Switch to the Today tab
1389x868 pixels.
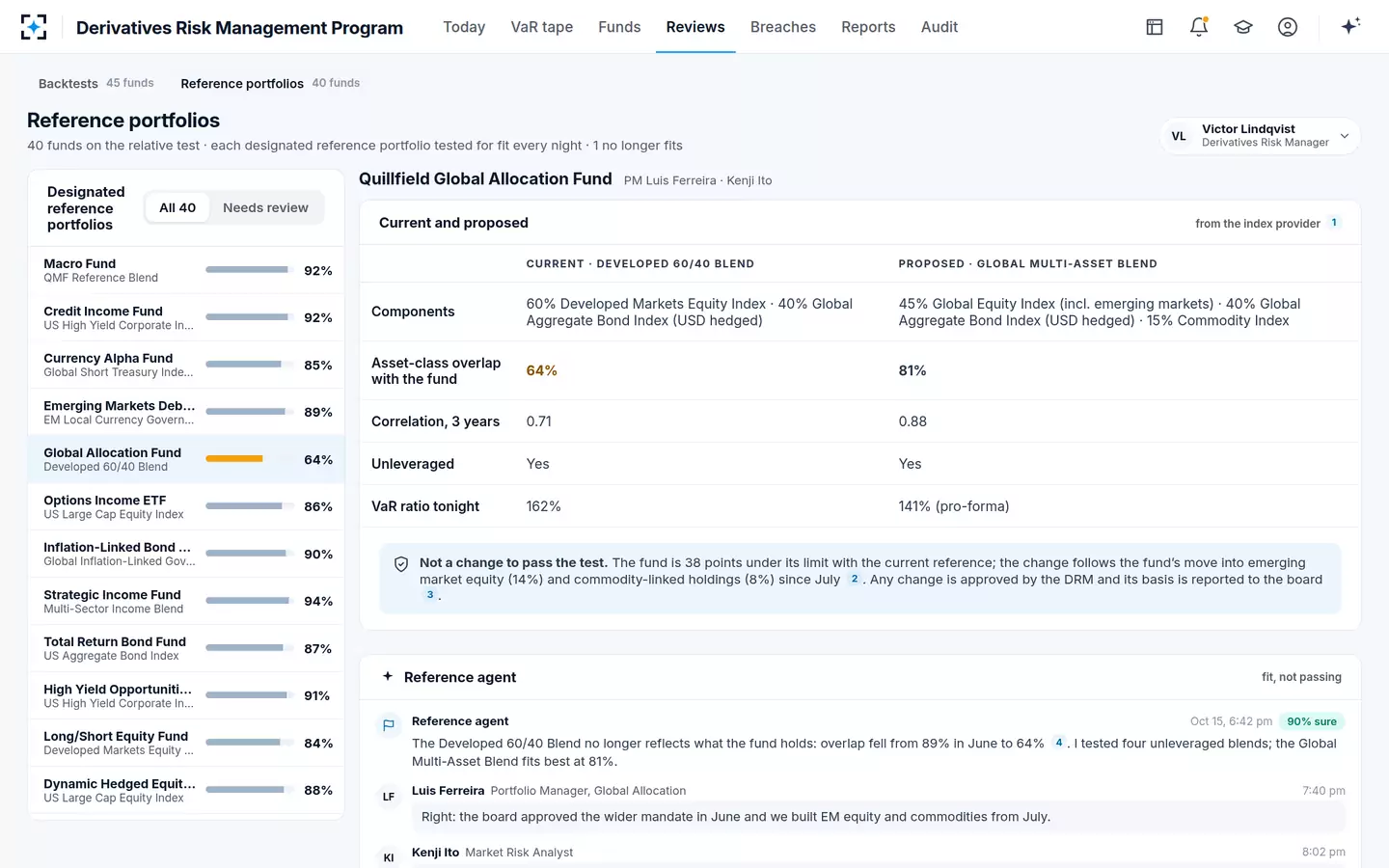[x=464, y=27]
